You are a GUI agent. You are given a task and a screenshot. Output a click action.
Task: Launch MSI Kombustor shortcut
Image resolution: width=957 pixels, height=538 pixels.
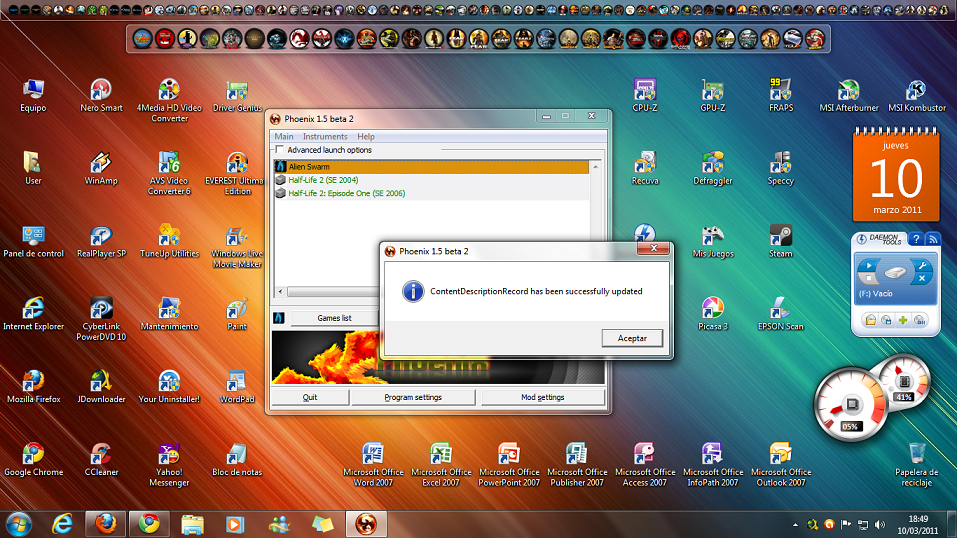tap(917, 96)
